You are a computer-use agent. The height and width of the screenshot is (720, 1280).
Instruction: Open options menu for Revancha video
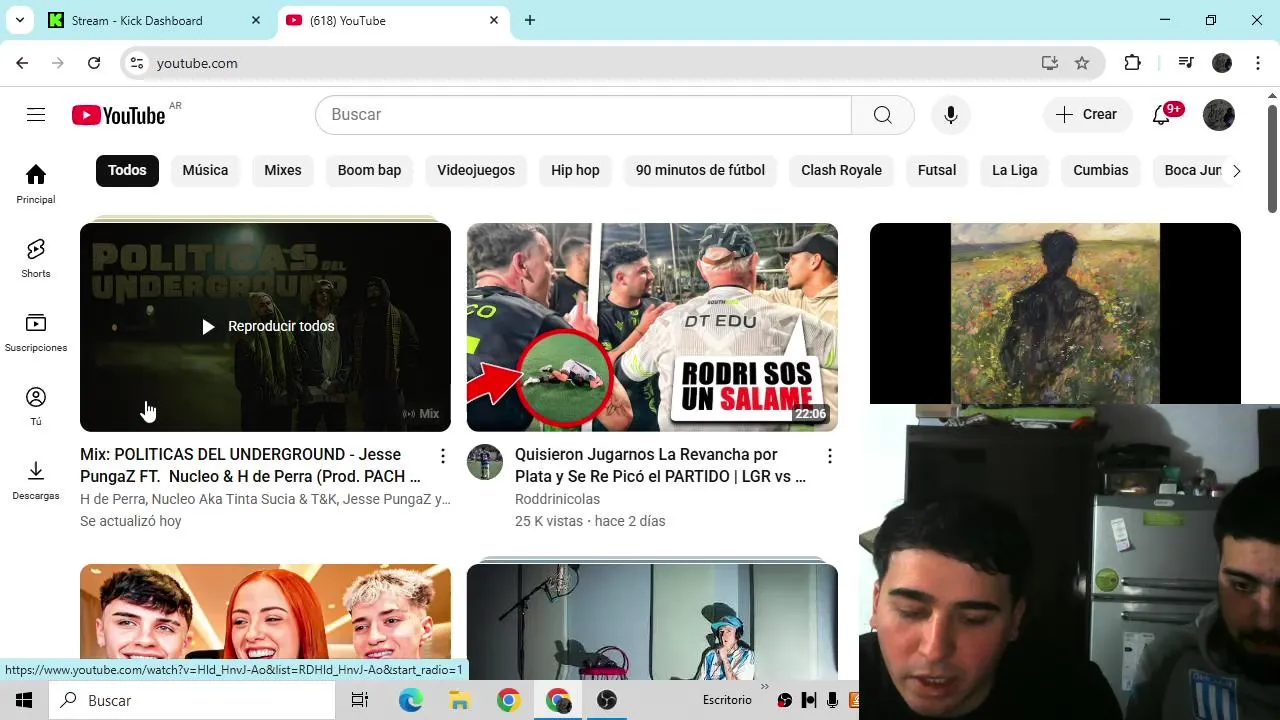[x=829, y=456]
